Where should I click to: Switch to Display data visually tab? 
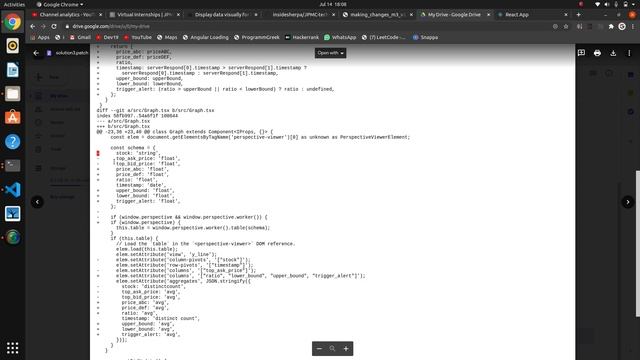[x=221, y=15]
